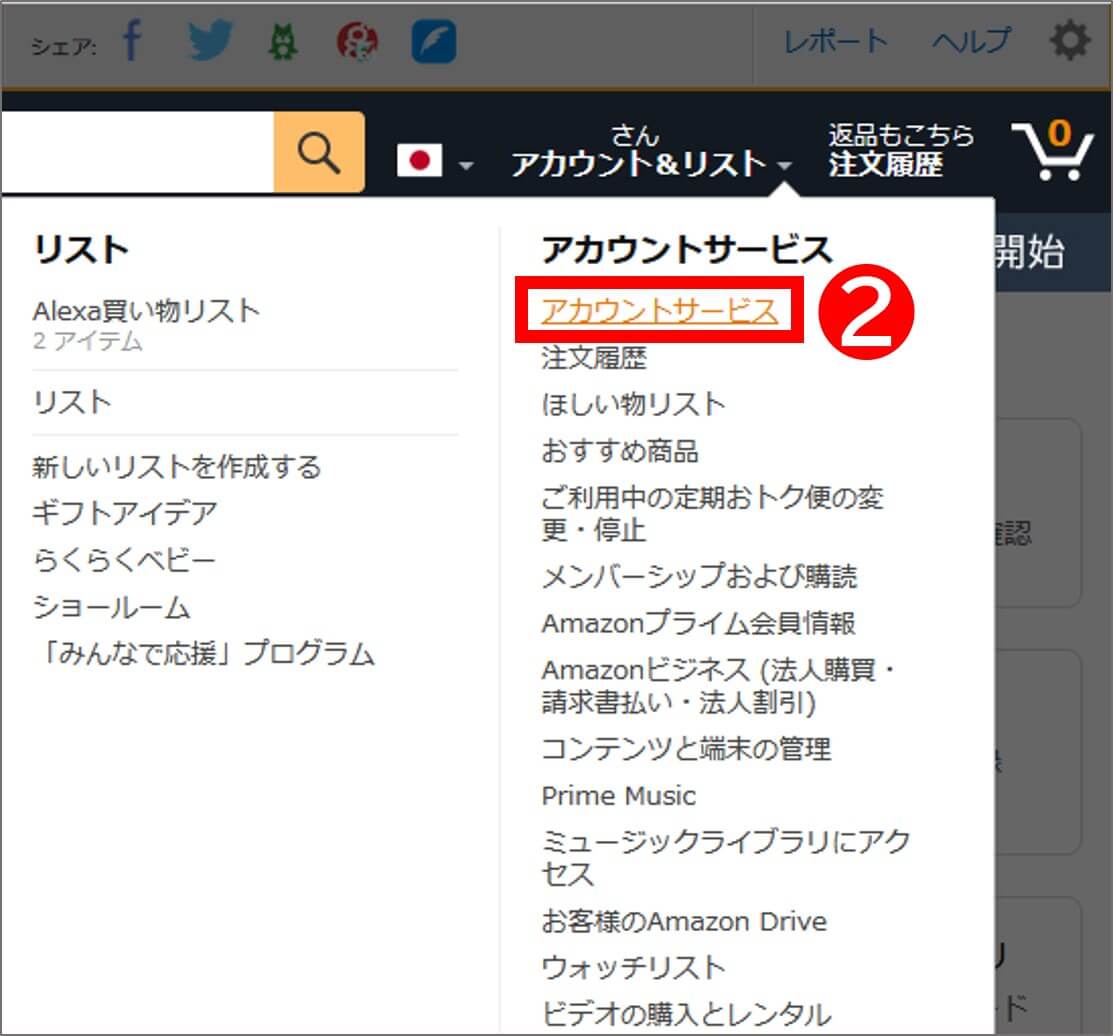Open 注文履歴 in the top navigation bar
1113x1036 pixels.
pos(885,164)
